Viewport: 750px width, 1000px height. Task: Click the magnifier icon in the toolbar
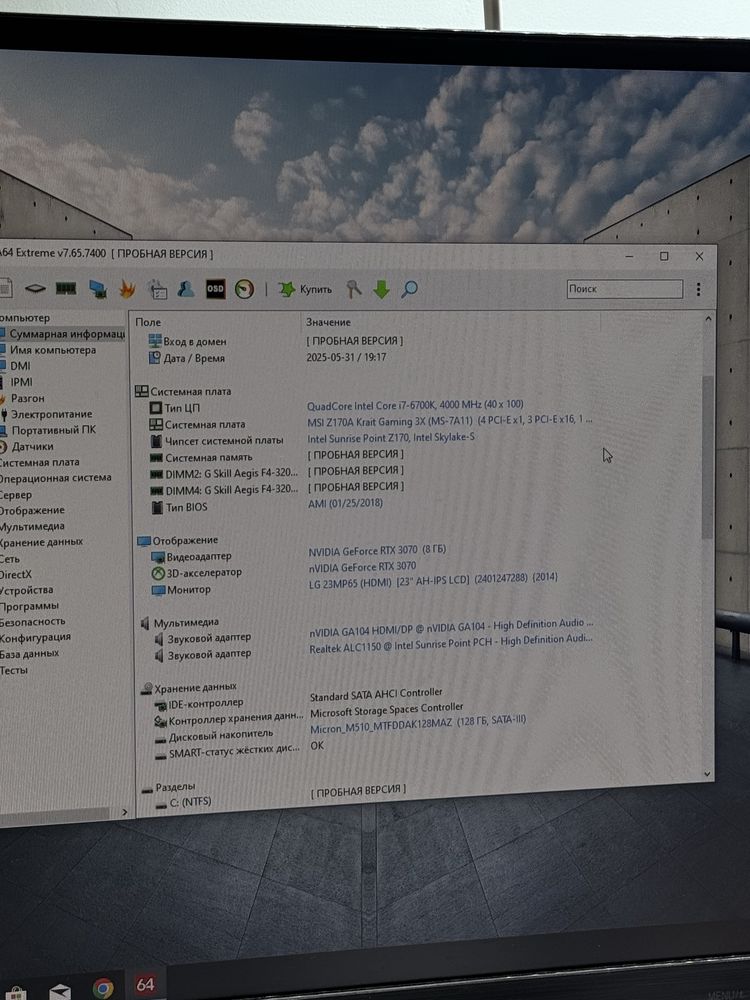[409, 290]
